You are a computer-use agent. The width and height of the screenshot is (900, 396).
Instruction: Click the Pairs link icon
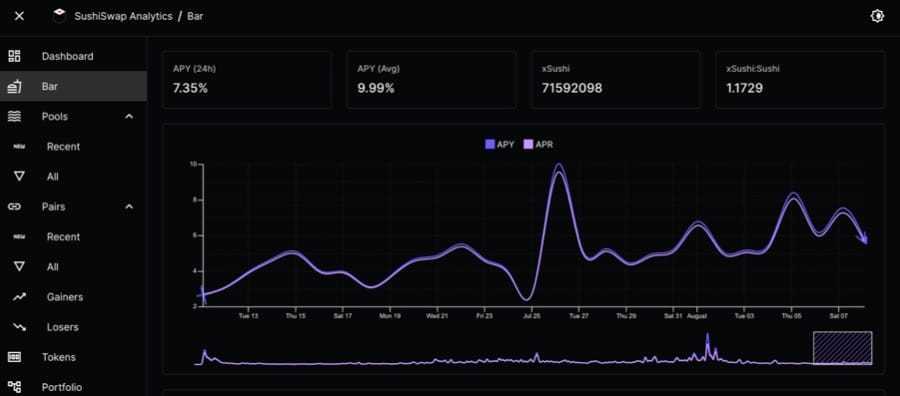14,207
